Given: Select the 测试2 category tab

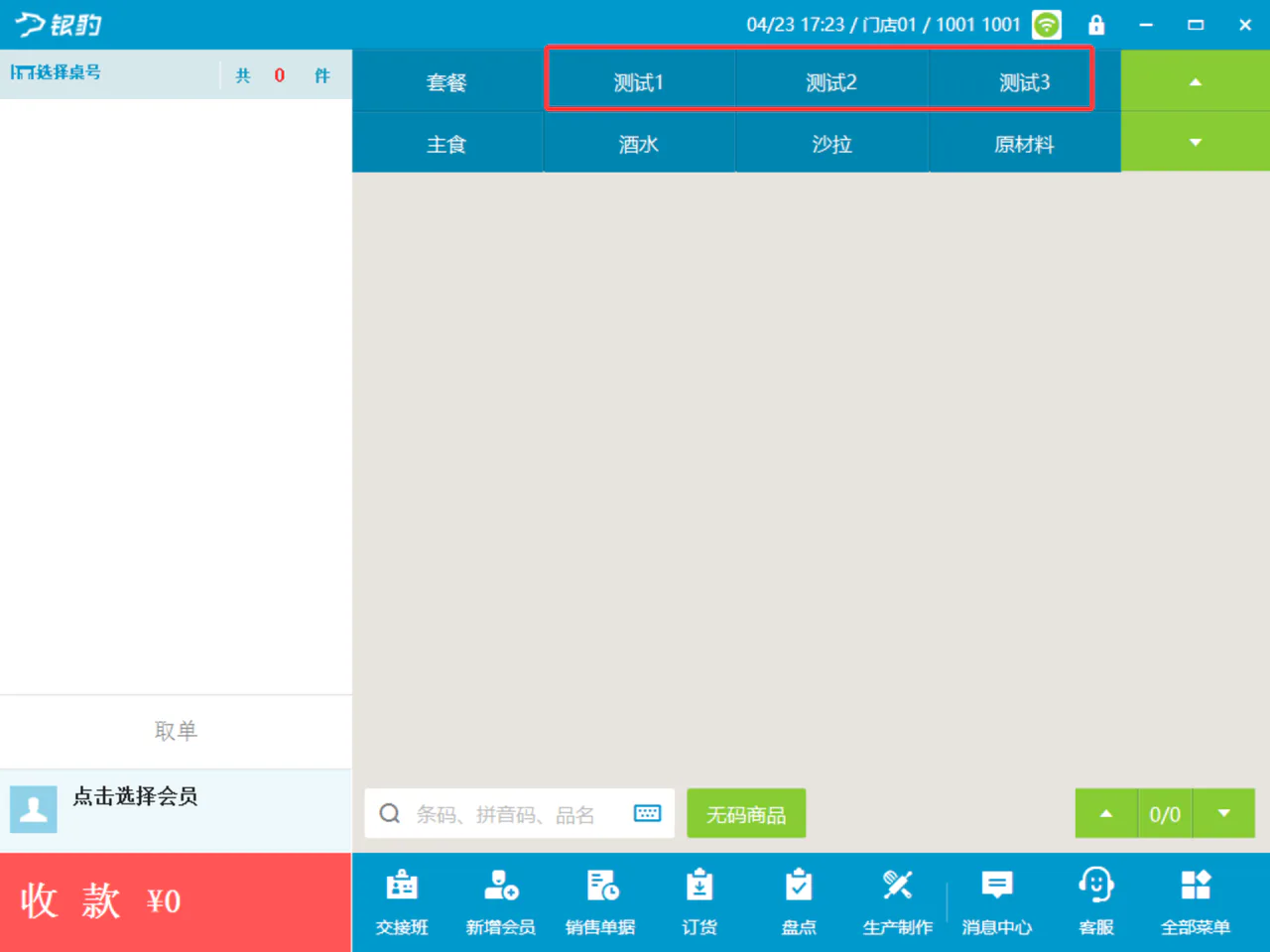Looking at the screenshot, I should (x=831, y=82).
